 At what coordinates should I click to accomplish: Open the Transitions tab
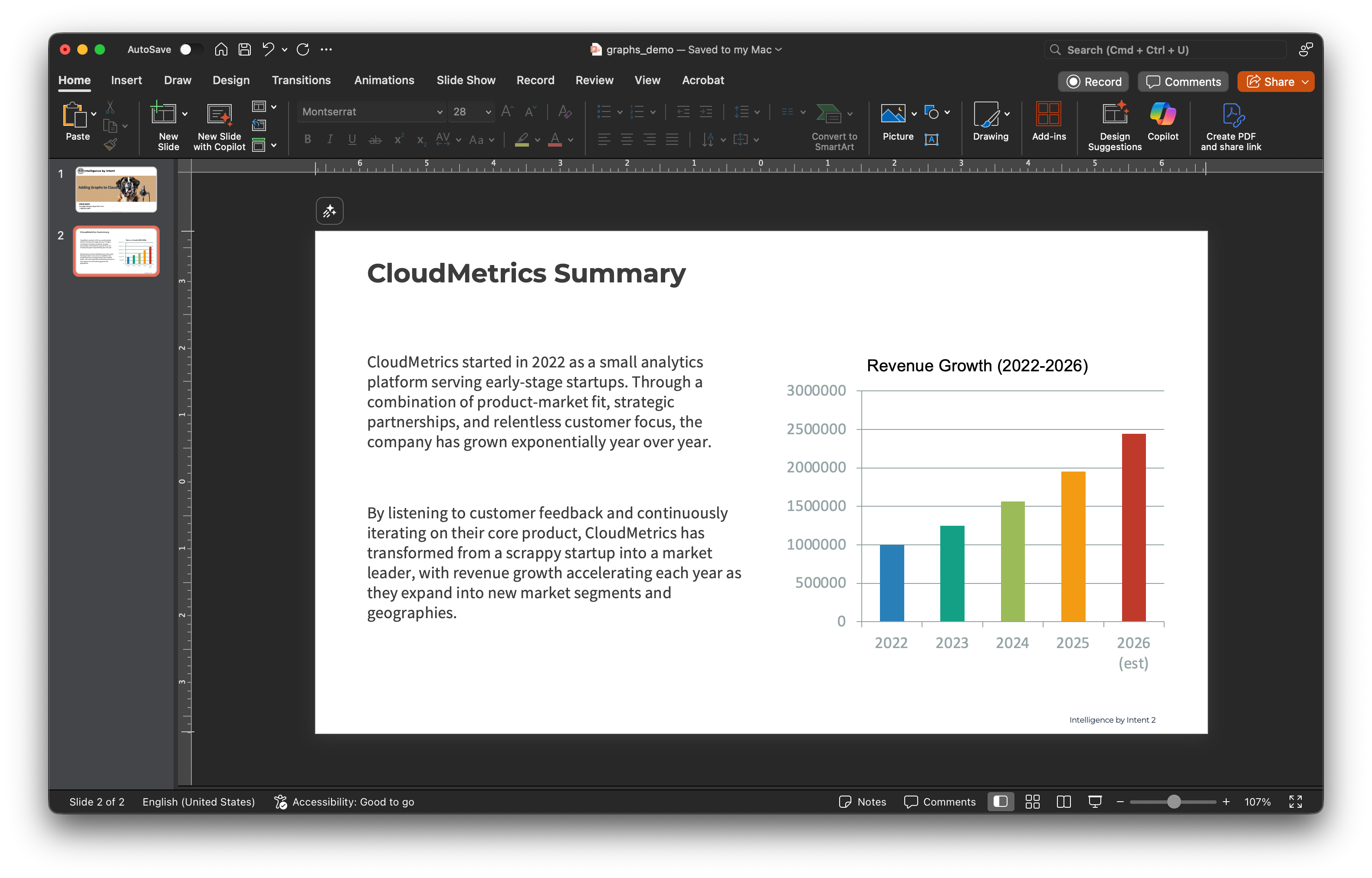click(x=301, y=80)
